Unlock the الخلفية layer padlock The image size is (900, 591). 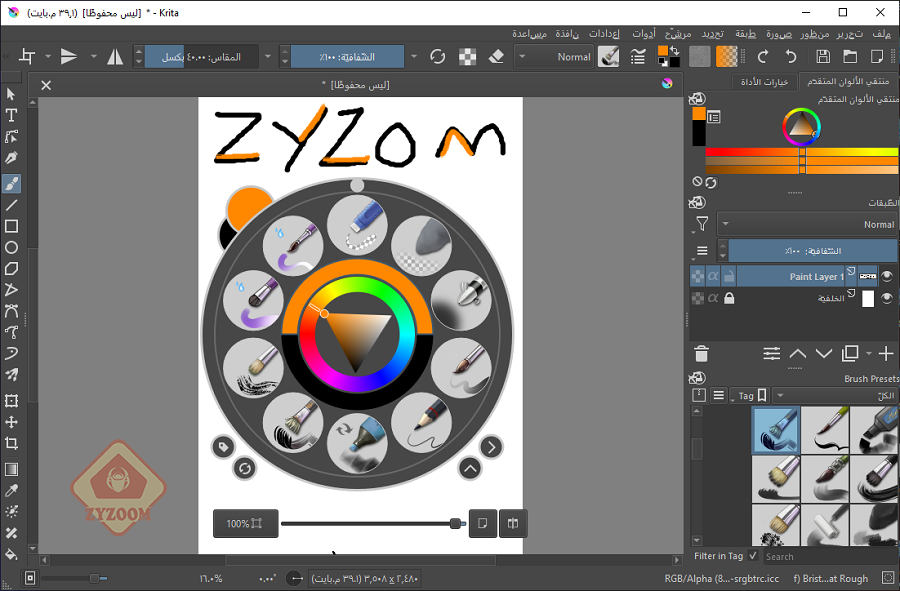[x=729, y=298]
